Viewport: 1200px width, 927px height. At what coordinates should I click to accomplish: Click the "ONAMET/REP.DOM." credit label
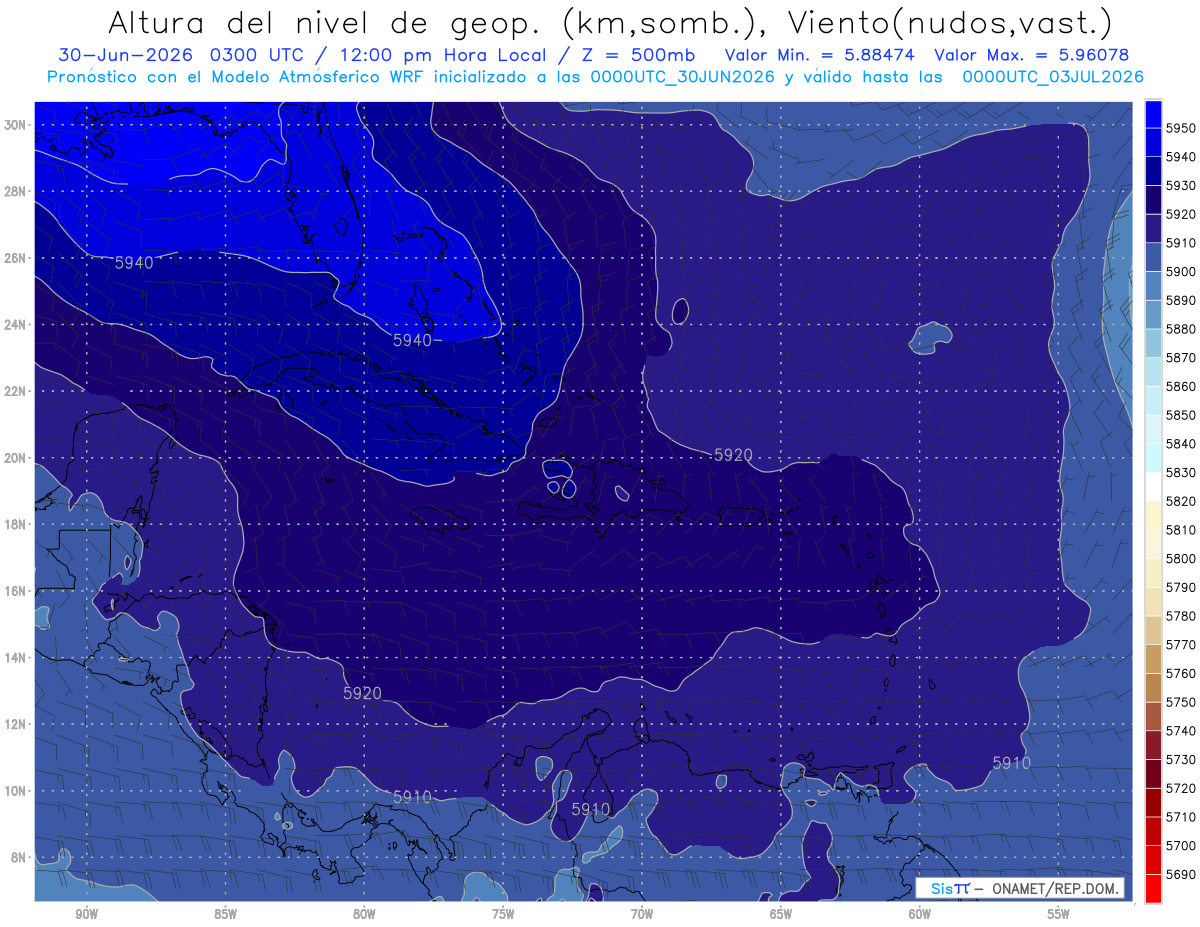1055,889
